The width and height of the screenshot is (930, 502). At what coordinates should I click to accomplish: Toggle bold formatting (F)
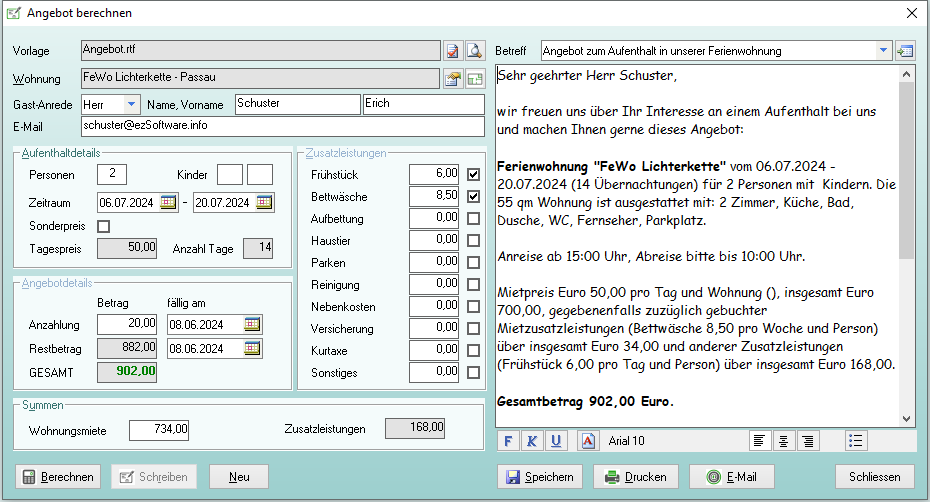pyautogui.click(x=508, y=441)
